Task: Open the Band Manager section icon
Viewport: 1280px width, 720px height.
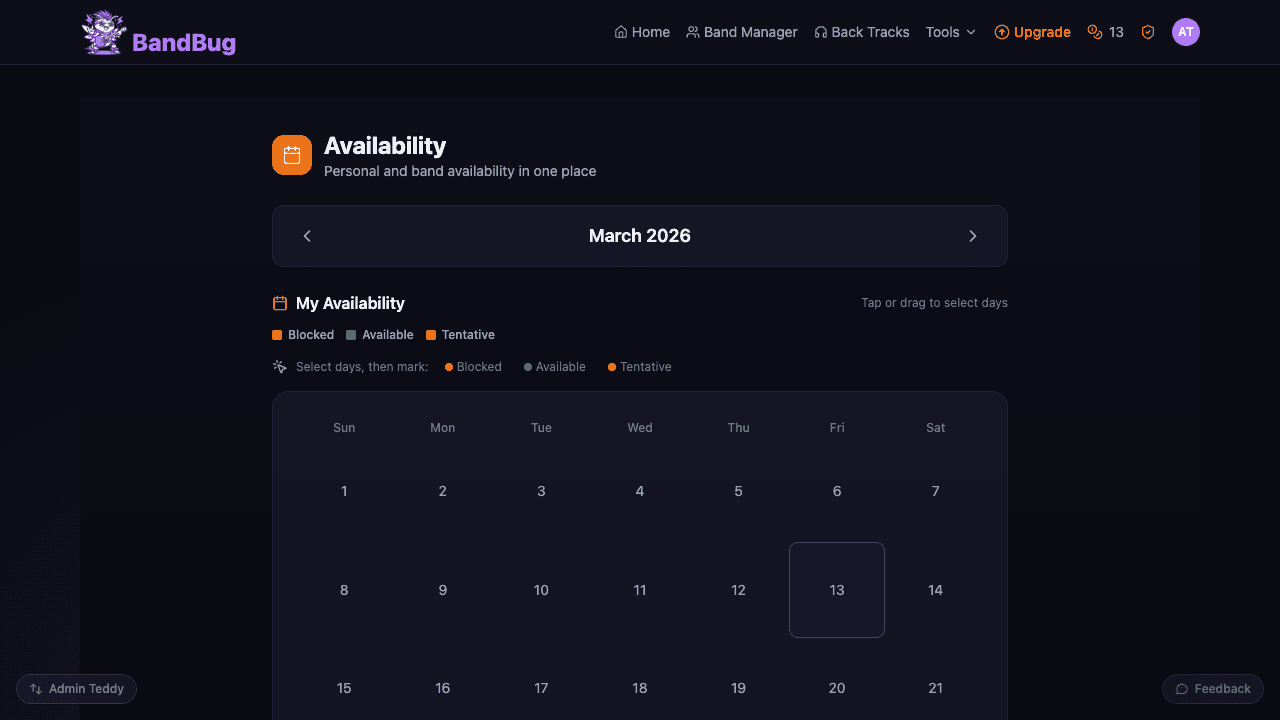Action: 692,31
